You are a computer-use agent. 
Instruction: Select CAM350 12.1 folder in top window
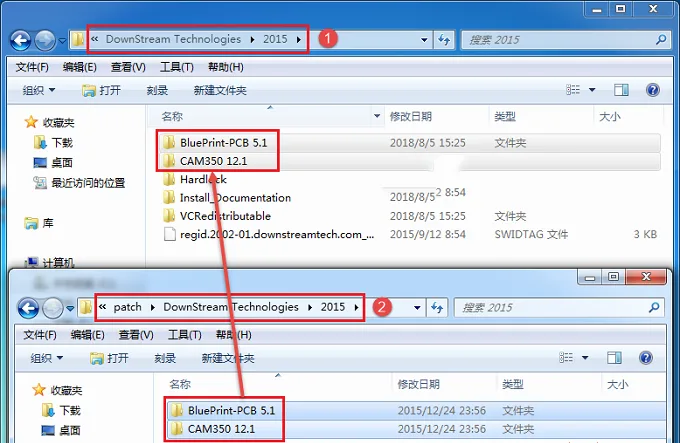409,161
